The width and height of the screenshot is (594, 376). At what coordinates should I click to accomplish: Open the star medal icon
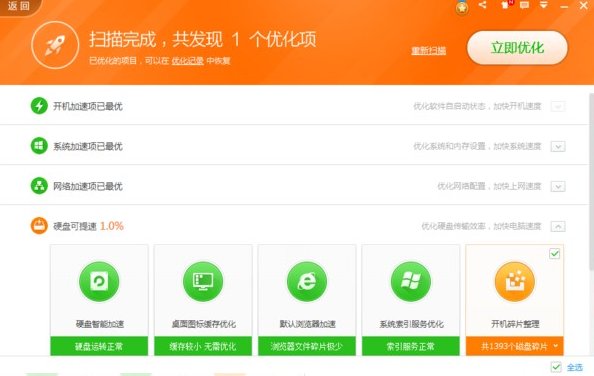coord(461,7)
